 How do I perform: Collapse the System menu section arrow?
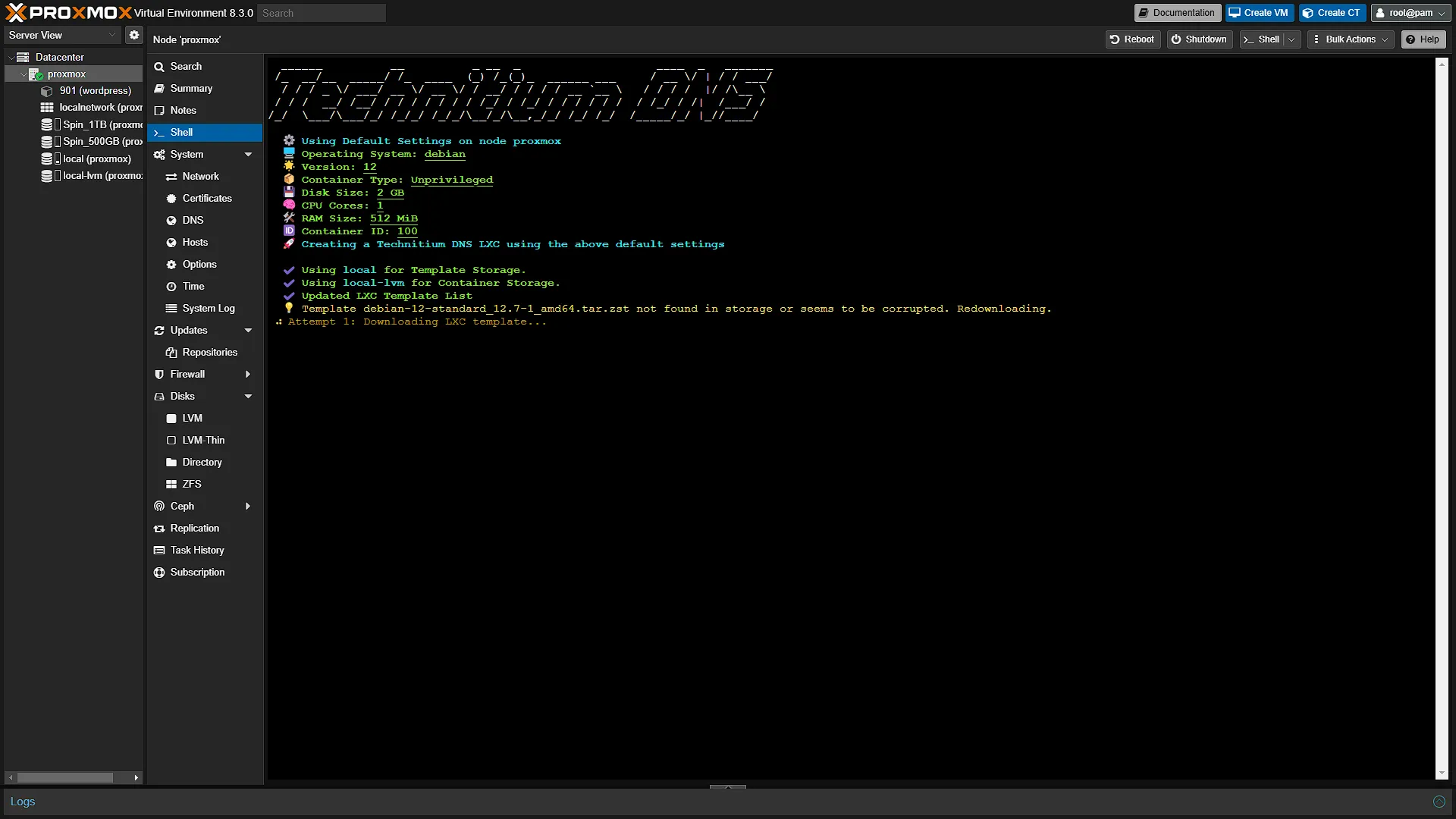[x=248, y=155]
